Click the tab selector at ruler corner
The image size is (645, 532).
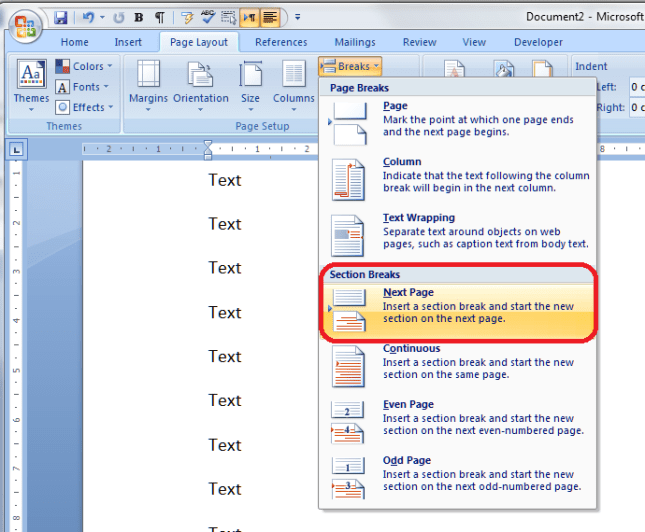click(17, 150)
